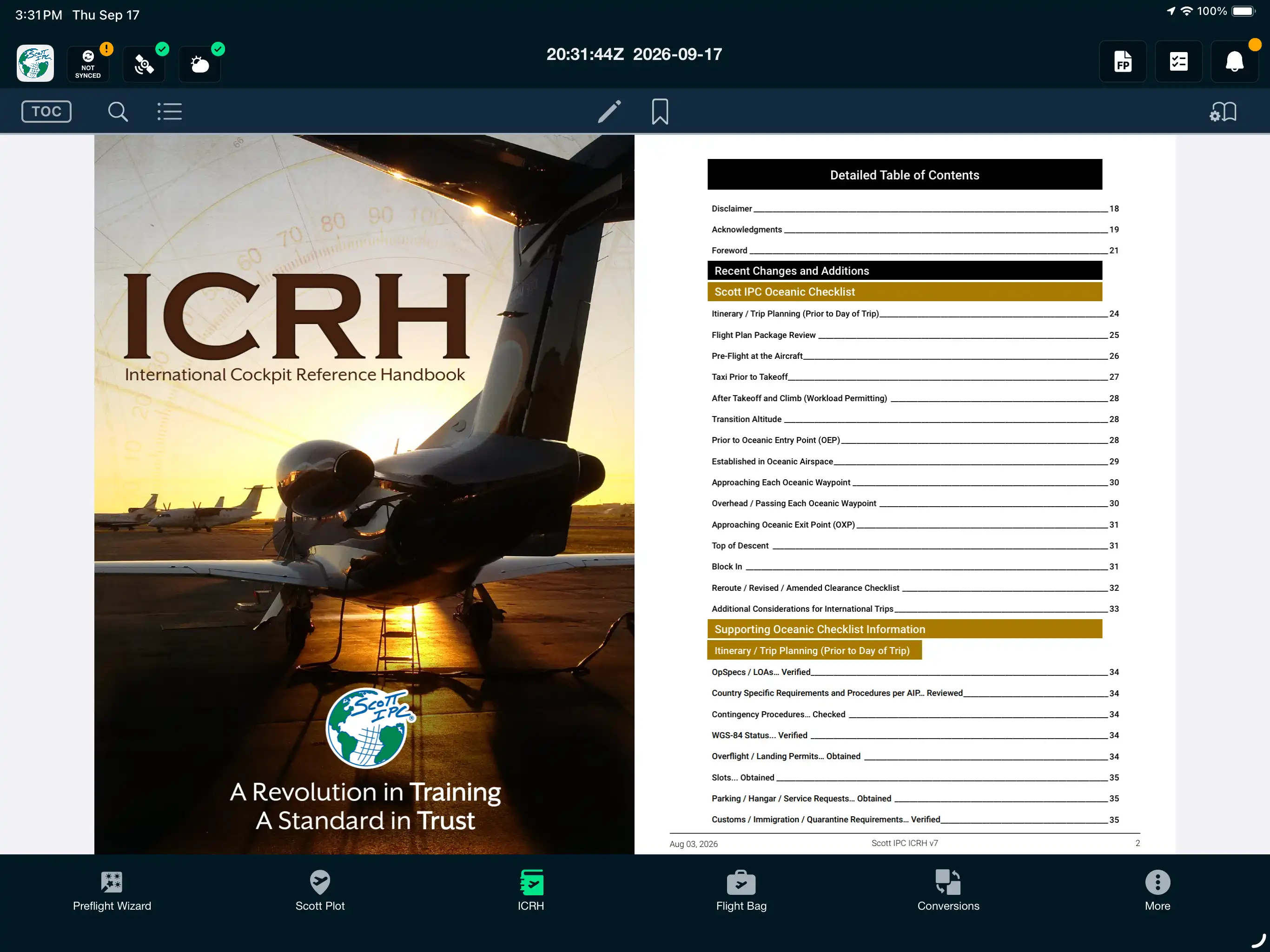Go to Taxi Prior to Takeoff

[x=914, y=377]
